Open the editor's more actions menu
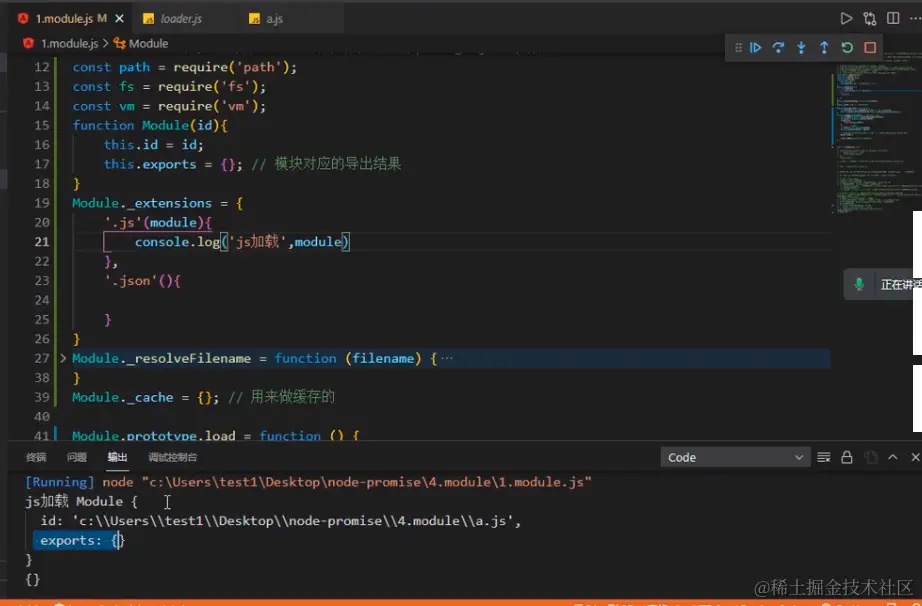The width and height of the screenshot is (922, 606). click(915, 18)
